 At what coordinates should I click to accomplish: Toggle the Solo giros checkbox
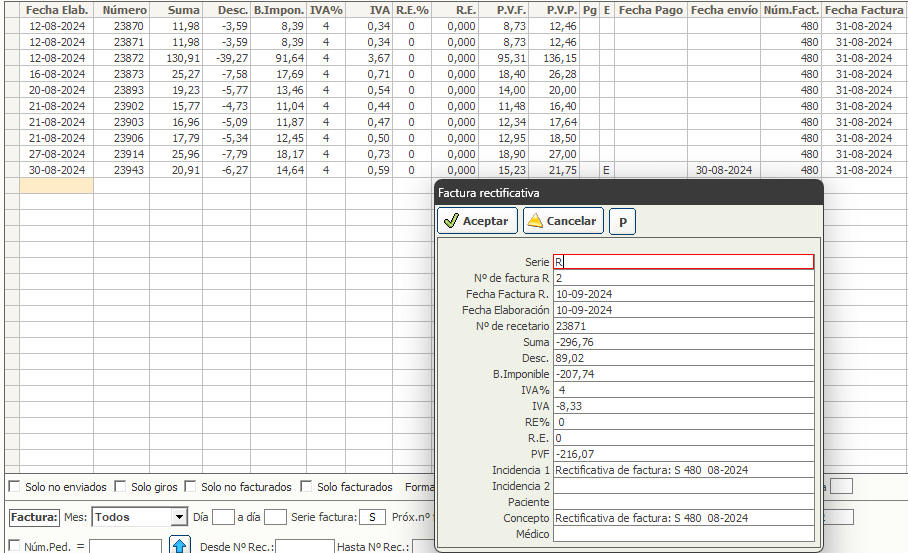pos(120,487)
